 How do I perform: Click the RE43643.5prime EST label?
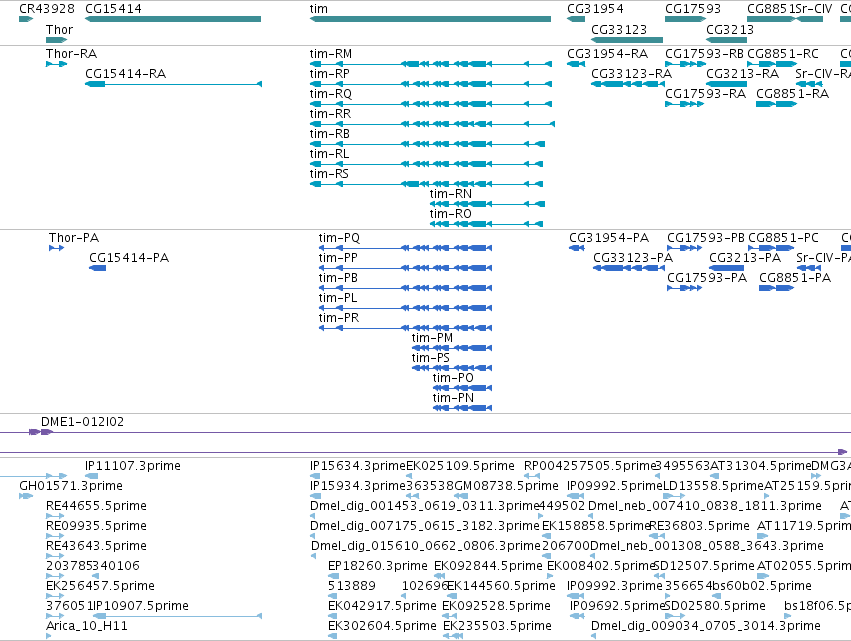(97, 546)
